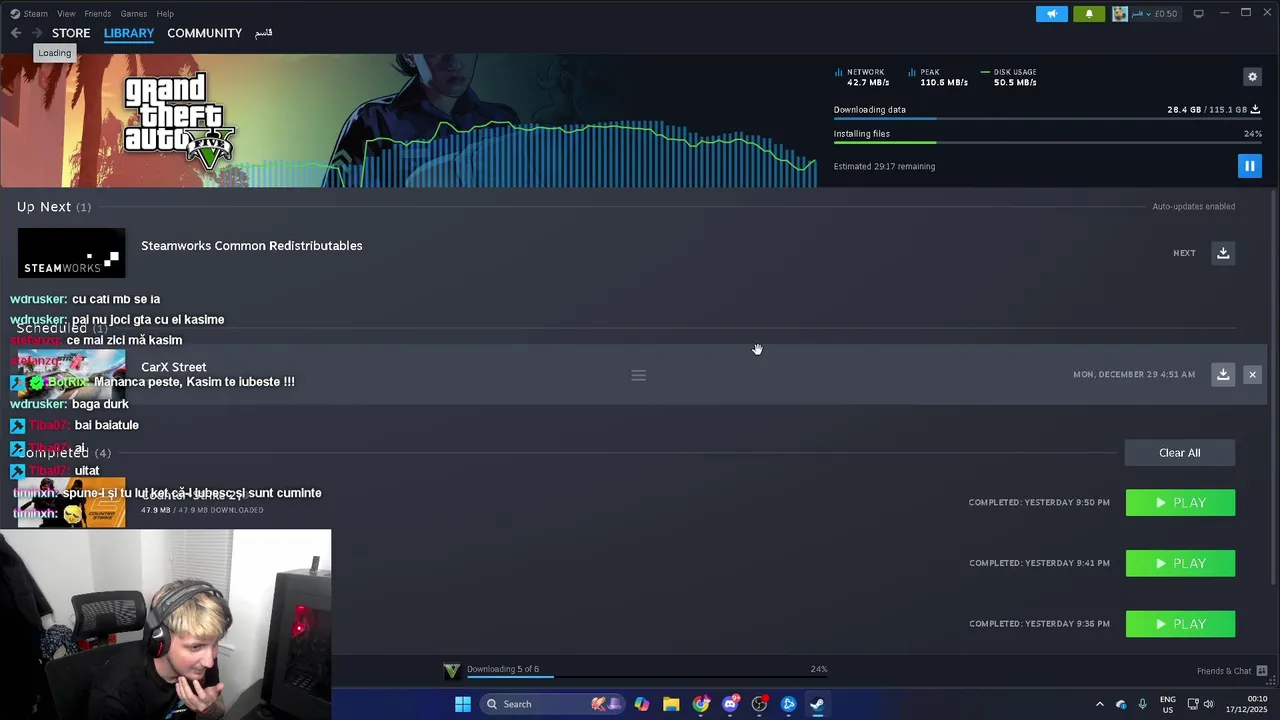Click the GTA V icon in the status bar
Screen dimensions: 1280x720
click(x=452, y=670)
